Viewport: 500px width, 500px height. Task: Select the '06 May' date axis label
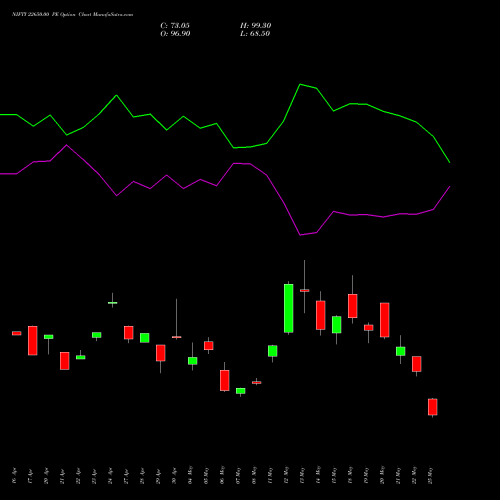(x=222, y=475)
